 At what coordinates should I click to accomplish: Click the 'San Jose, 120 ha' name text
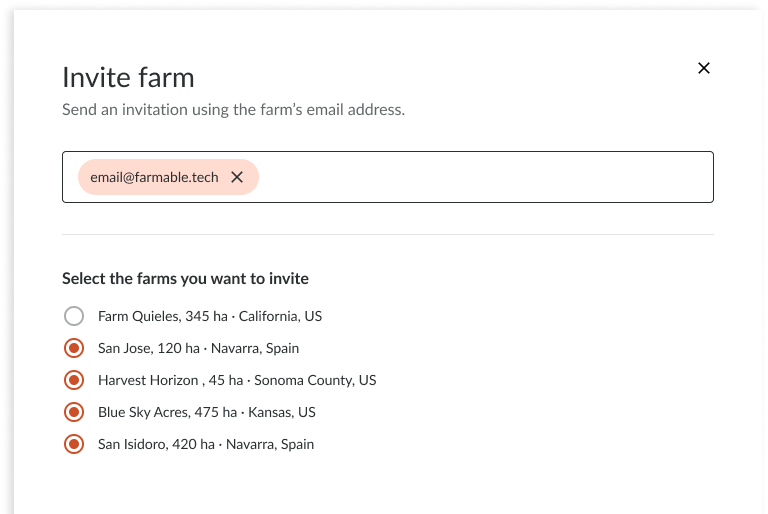click(x=149, y=348)
